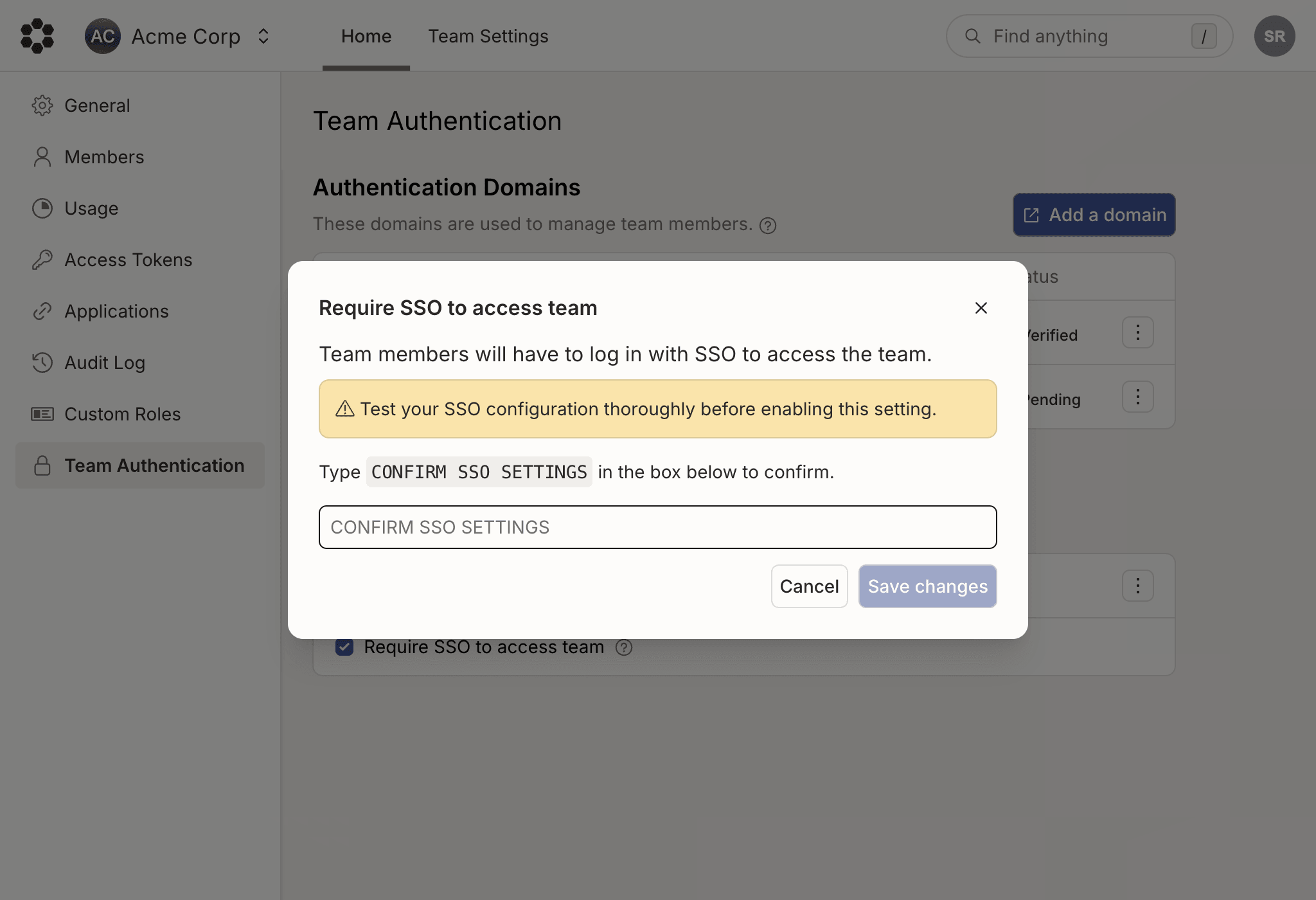Image resolution: width=1316 pixels, height=900 pixels.
Task: Click the AC team avatar
Action: pos(103,36)
